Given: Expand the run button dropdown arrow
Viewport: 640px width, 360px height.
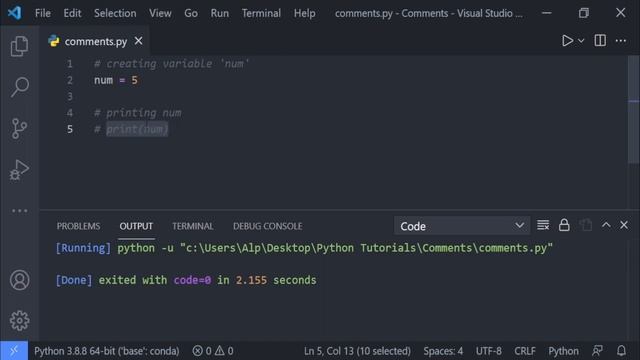Looking at the screenshot, I should point(581,41).
